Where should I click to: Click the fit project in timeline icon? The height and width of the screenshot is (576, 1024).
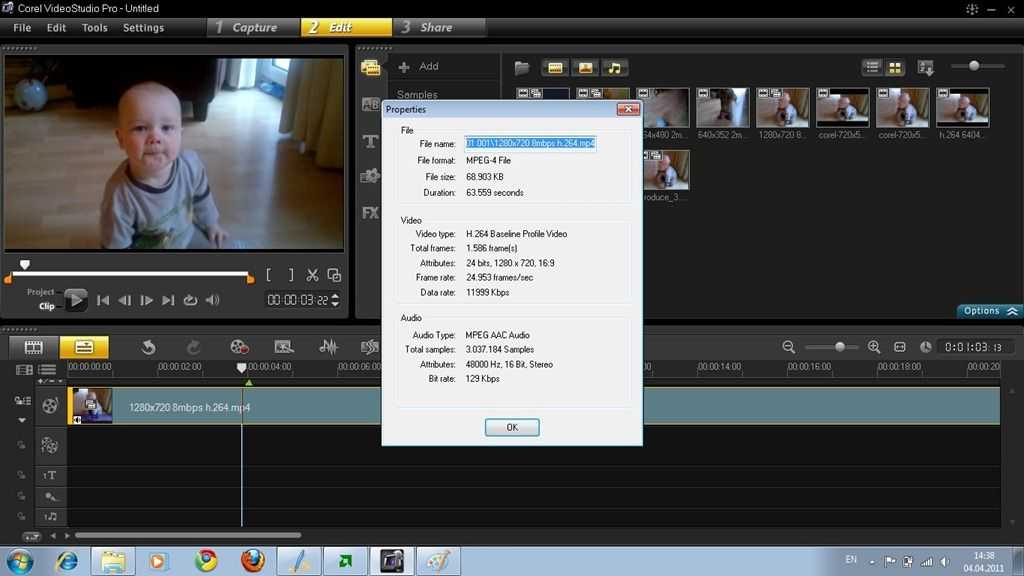coord(899,347)
